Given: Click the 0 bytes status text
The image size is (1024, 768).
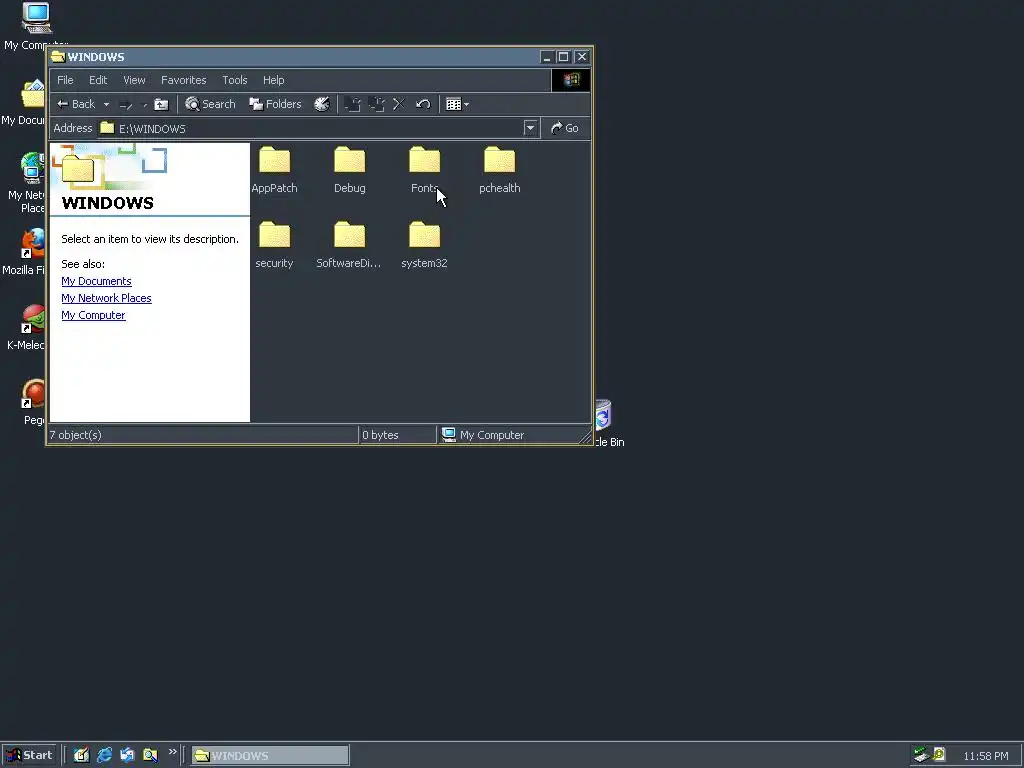Looking at the screenshot, I should 381,435.
